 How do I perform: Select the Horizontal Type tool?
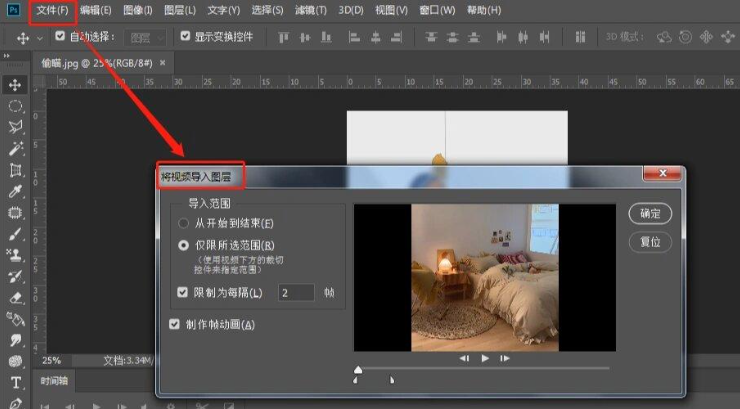point(16,383)
